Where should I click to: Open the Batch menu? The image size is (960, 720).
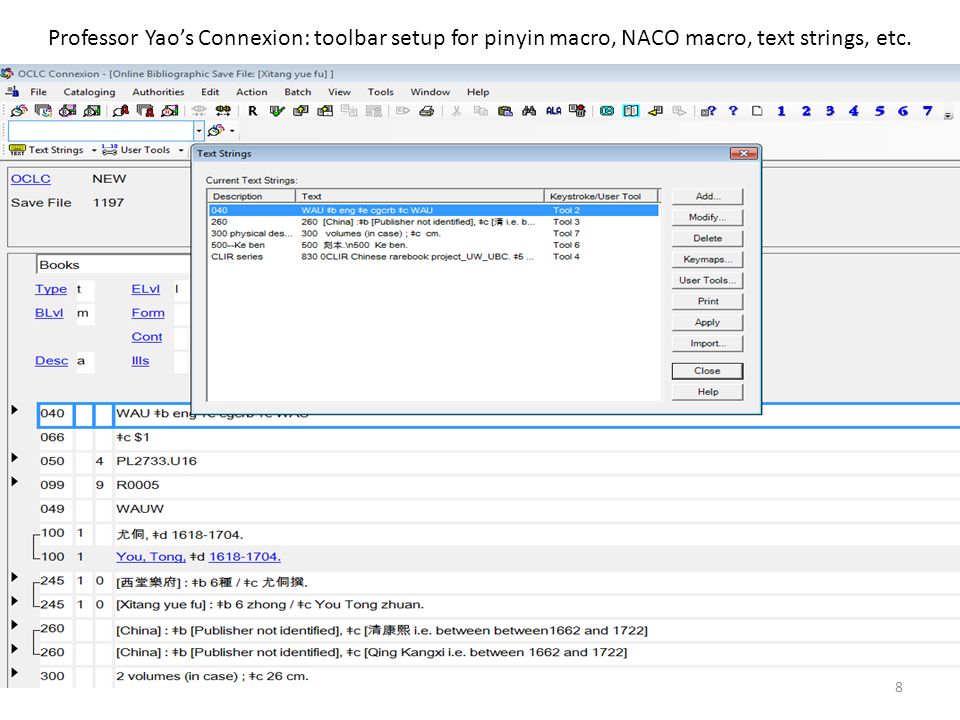(x=298, y=92)
